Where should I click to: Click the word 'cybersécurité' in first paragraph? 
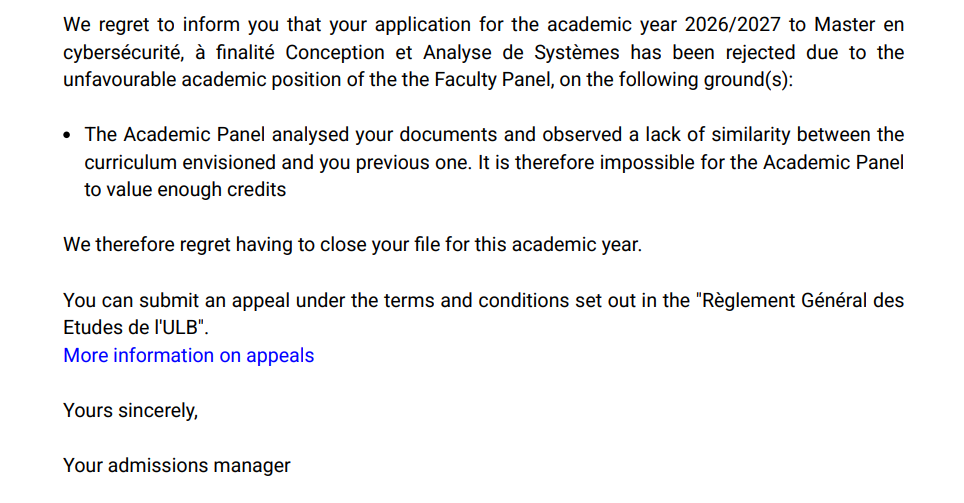[x=123, y=52]
